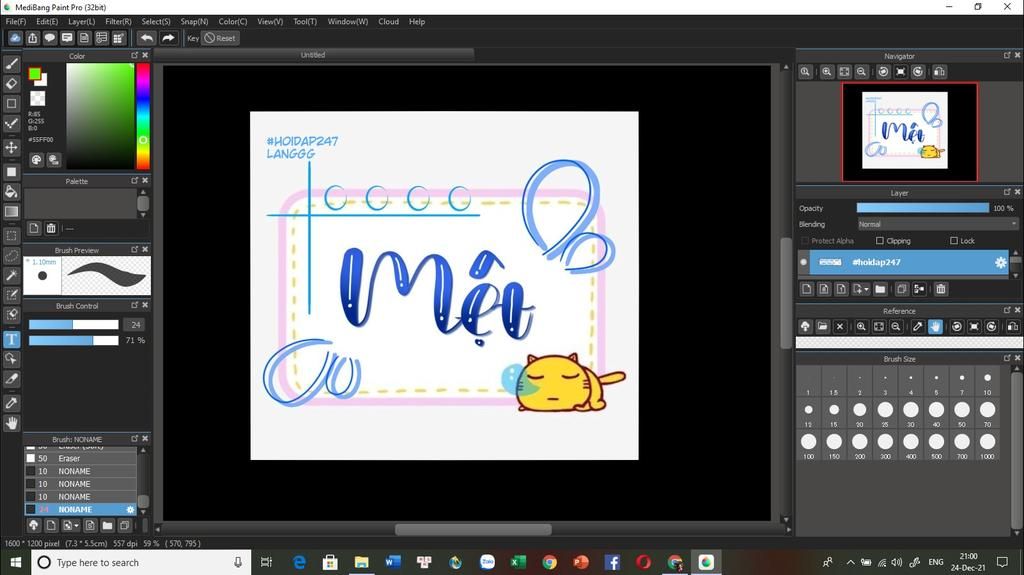Add a layer folder
This screenshot has height=575, width=1024.
[880, 289]
